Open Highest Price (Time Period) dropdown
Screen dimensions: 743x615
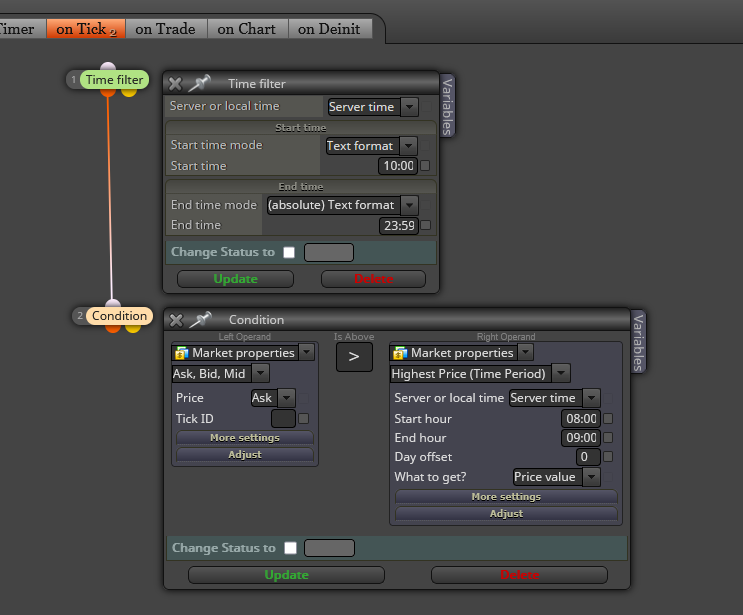(480, 374)
